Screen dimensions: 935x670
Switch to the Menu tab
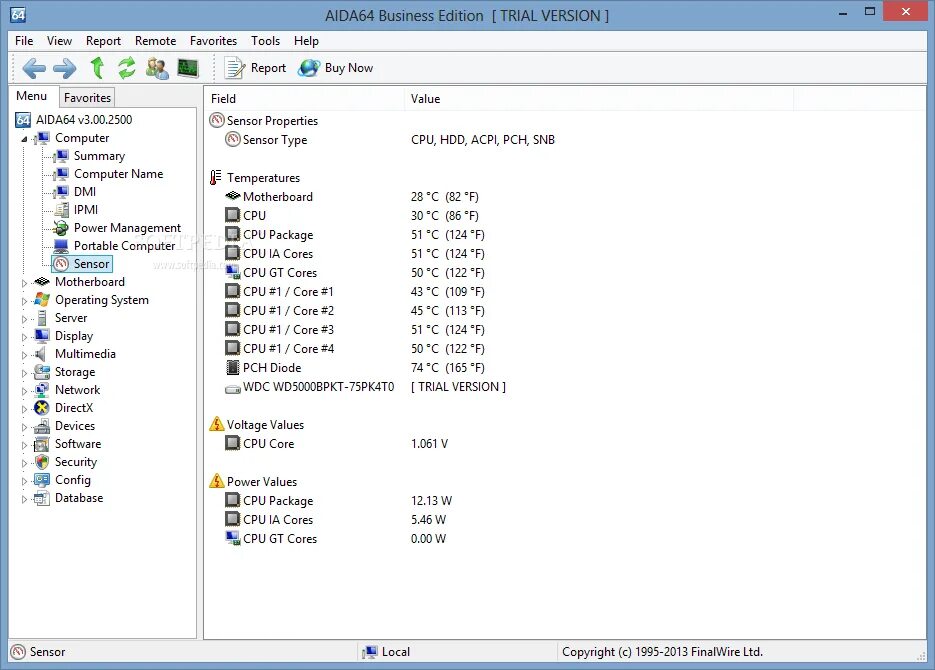[32, 96]
